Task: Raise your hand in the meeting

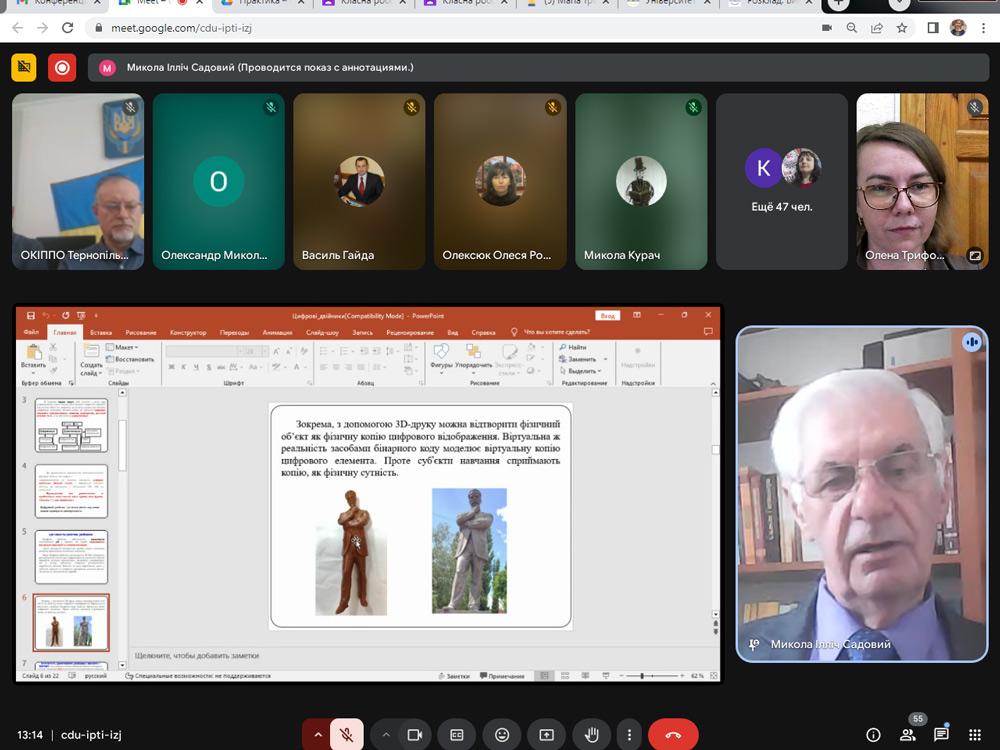Action: pyautogui.click(x=591, y=735)
